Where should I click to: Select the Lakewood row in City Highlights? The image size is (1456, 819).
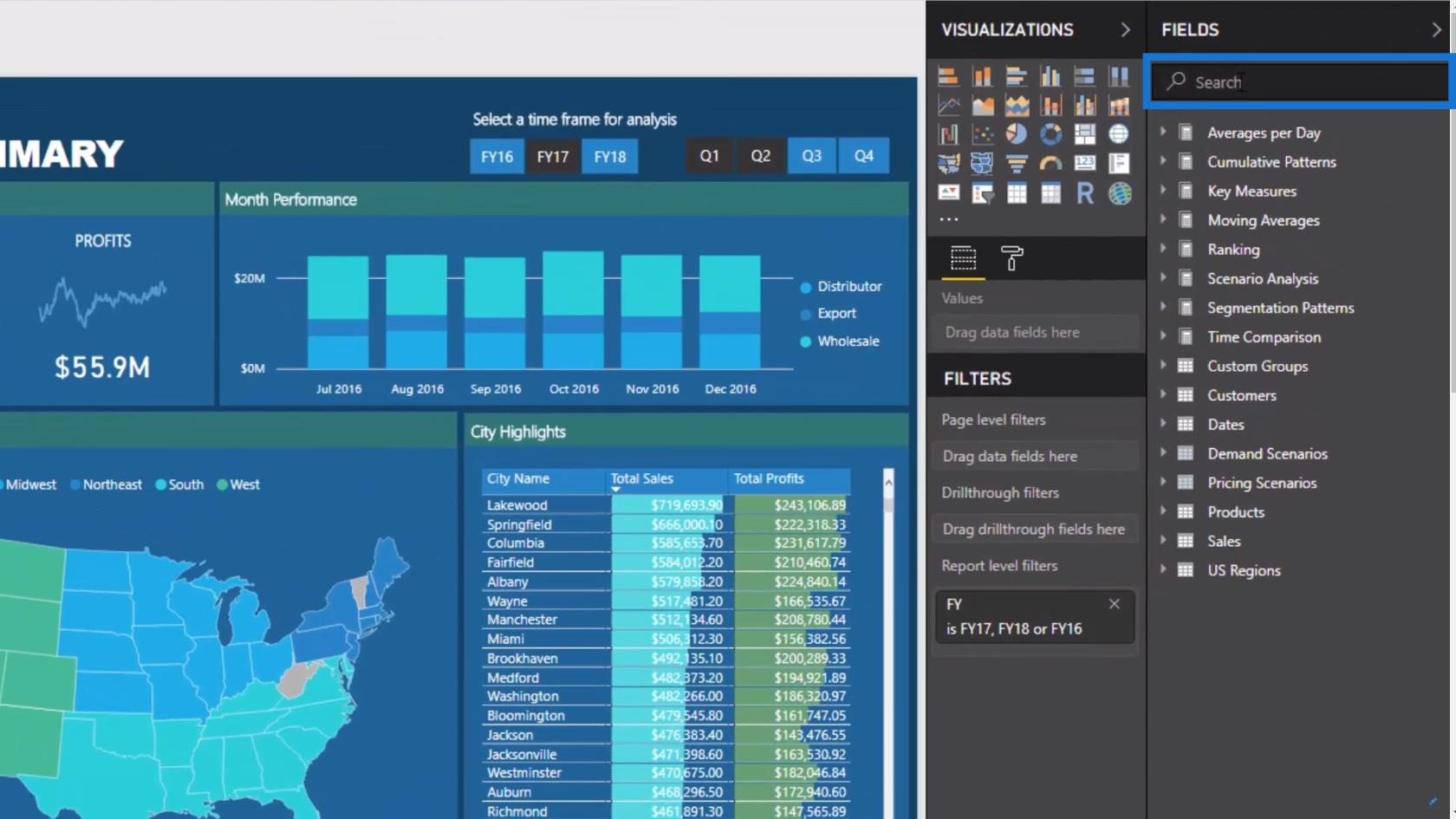tap(666, 505)
